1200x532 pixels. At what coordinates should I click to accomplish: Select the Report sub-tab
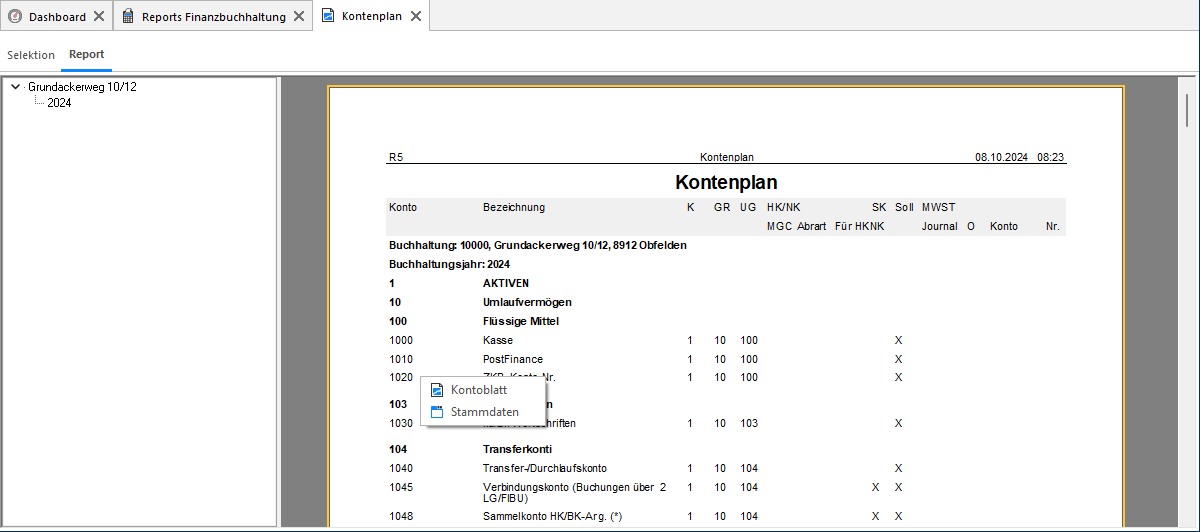pyautogui.click(x=86, y=55)
